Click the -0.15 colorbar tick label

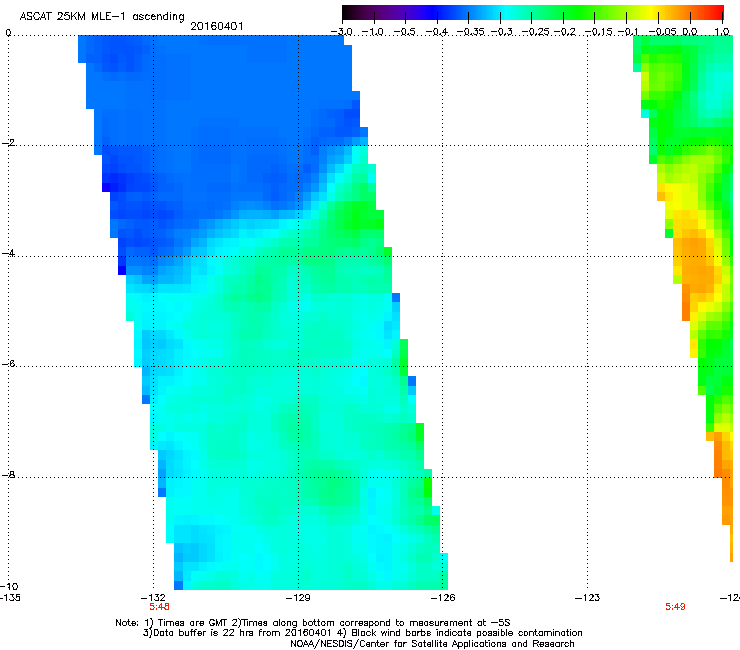pyautogui.click(x=599, y=32)
